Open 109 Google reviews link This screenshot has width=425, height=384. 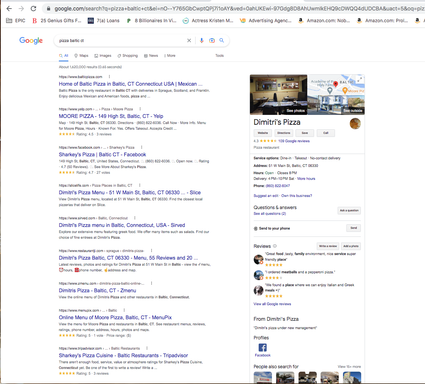(x=294, y=141)
